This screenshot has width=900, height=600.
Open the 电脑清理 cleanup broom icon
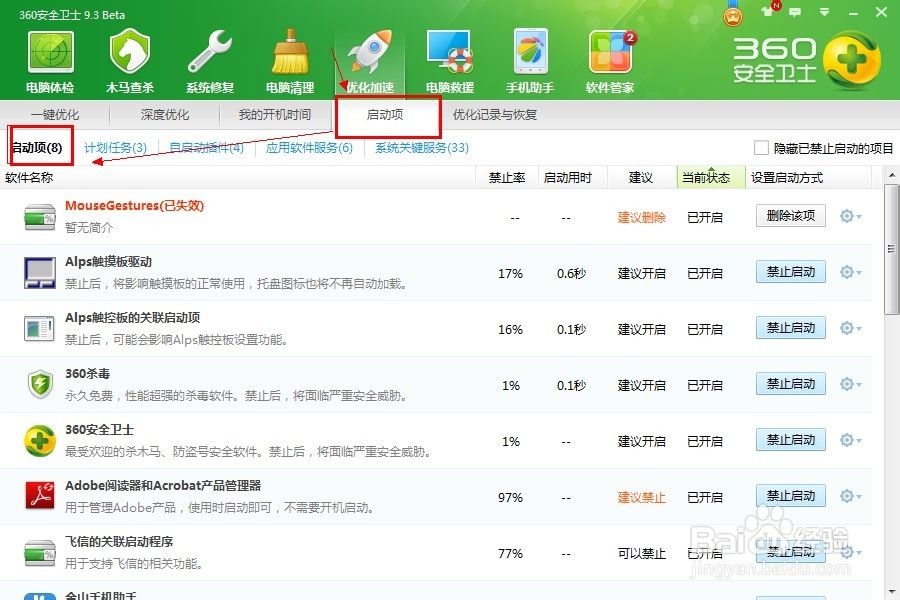point(289,52)
